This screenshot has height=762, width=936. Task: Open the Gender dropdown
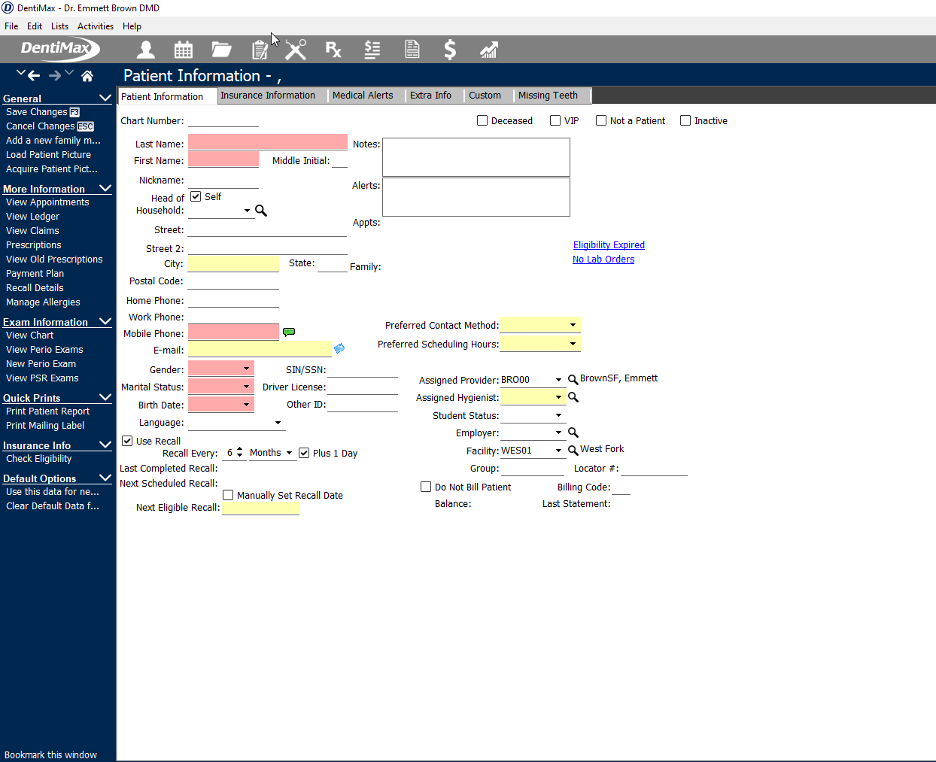246,369
